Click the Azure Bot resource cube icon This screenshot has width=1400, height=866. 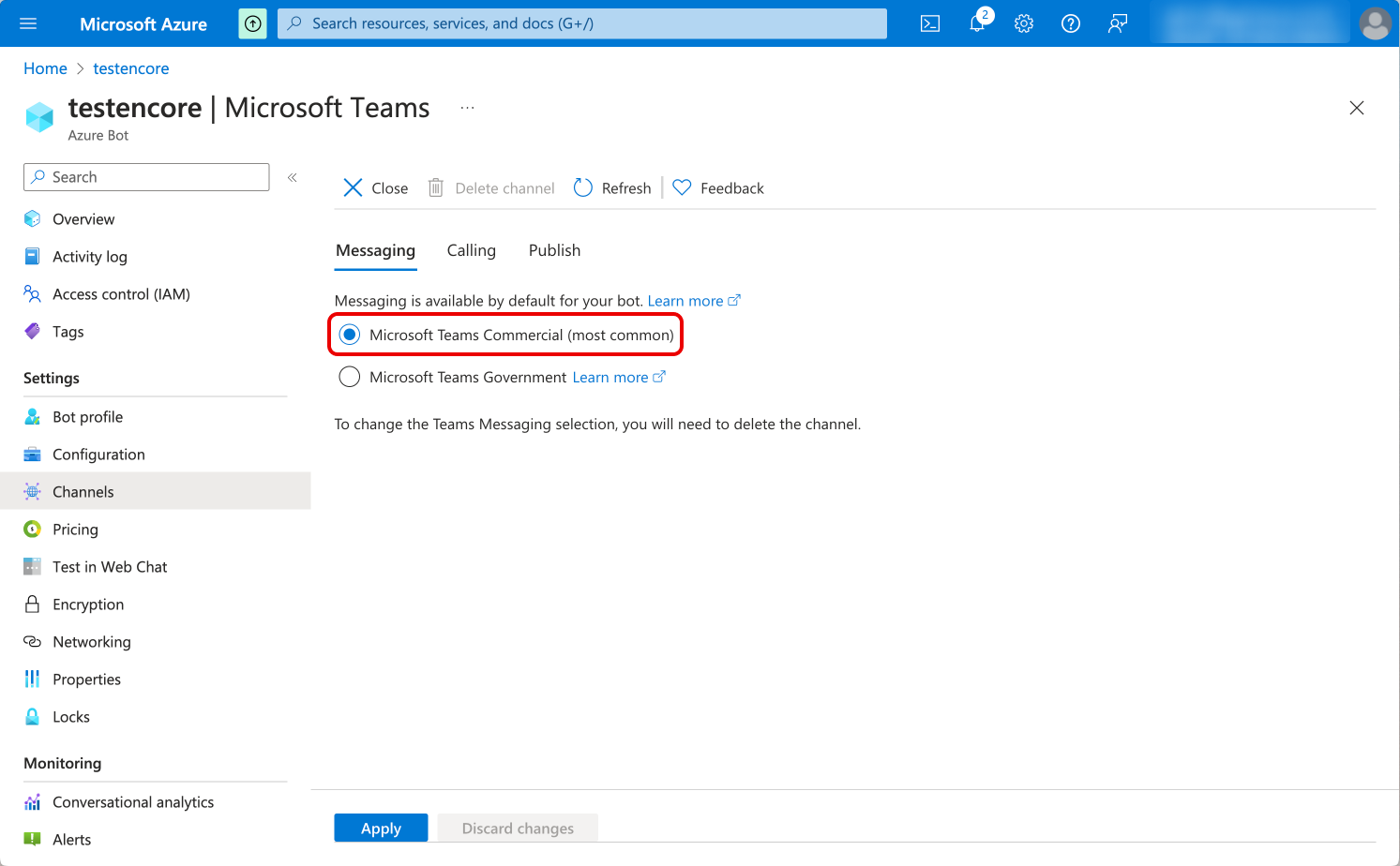tap(39, 117)
